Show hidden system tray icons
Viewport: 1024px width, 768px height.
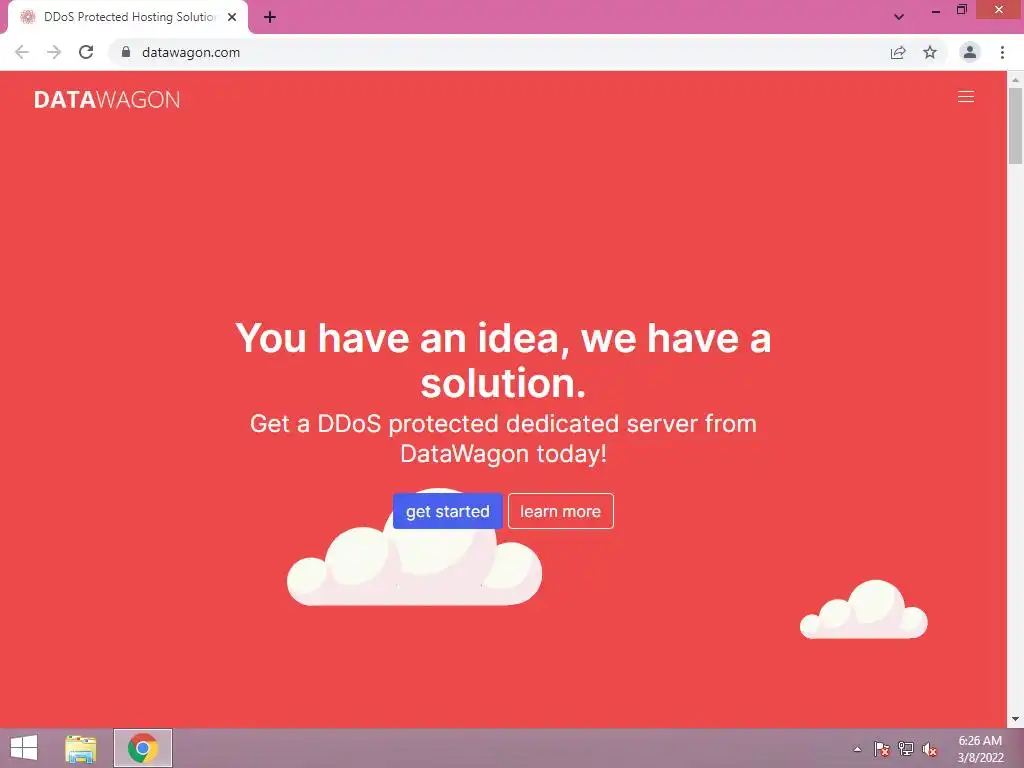857,749
